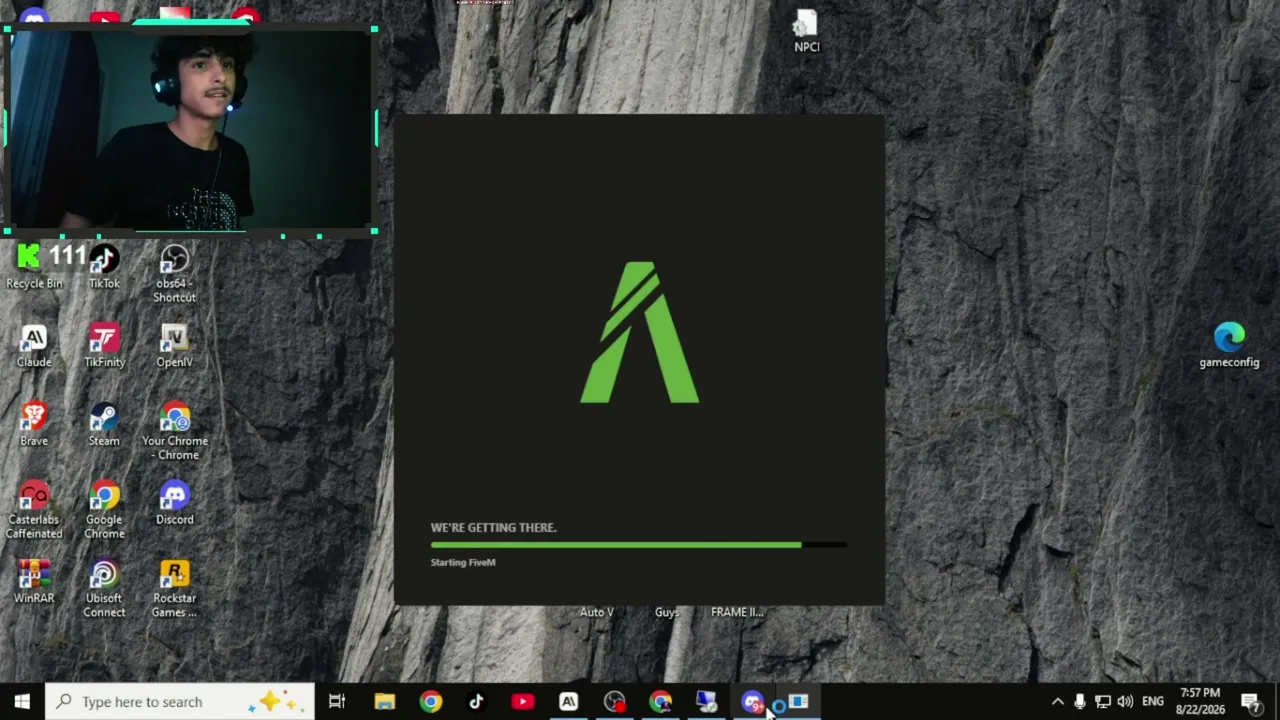Viewport: 1280px width, 720px height.
Task: Open File Explorer from the taskbar
Action: tap(384, 702)
